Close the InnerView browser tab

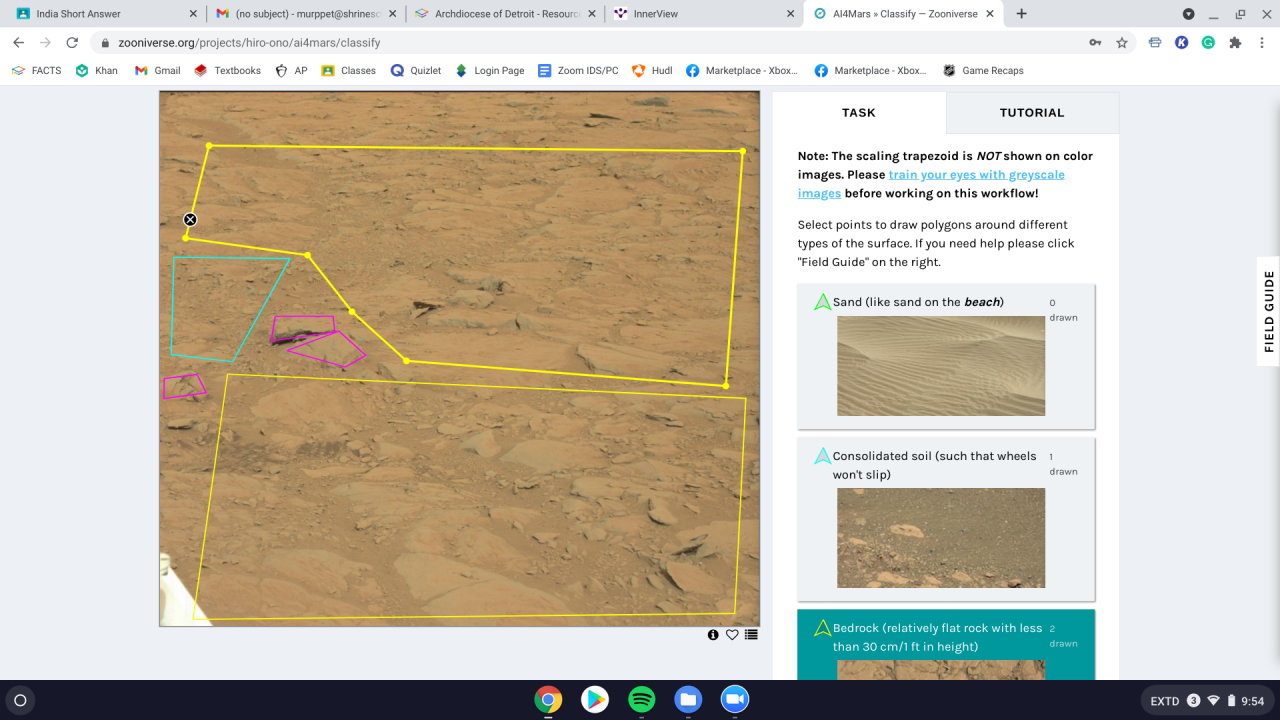pos(790,14)
